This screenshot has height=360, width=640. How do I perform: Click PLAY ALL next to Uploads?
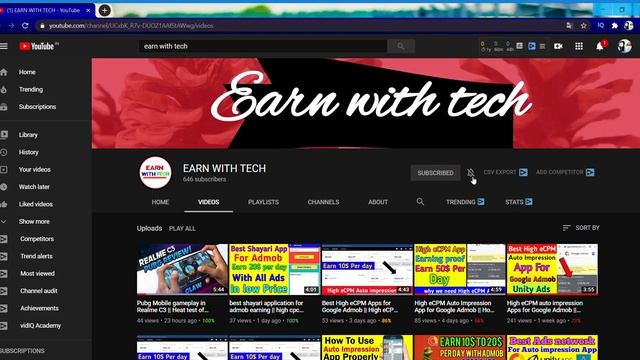[x=182, y=229]
